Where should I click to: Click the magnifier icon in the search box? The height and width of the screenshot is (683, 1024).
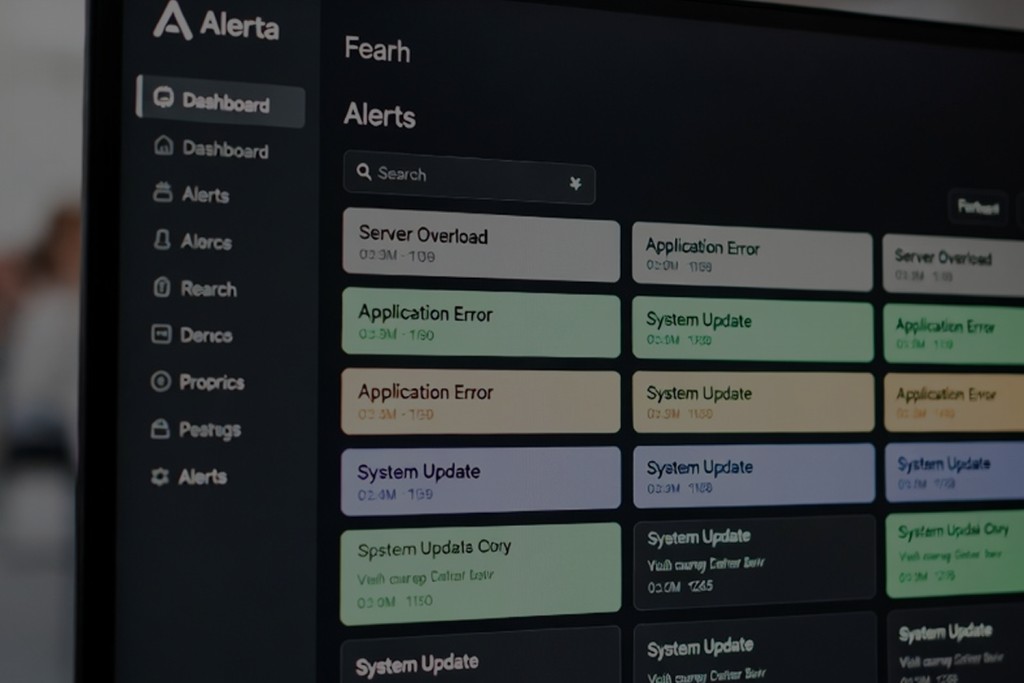364,172
